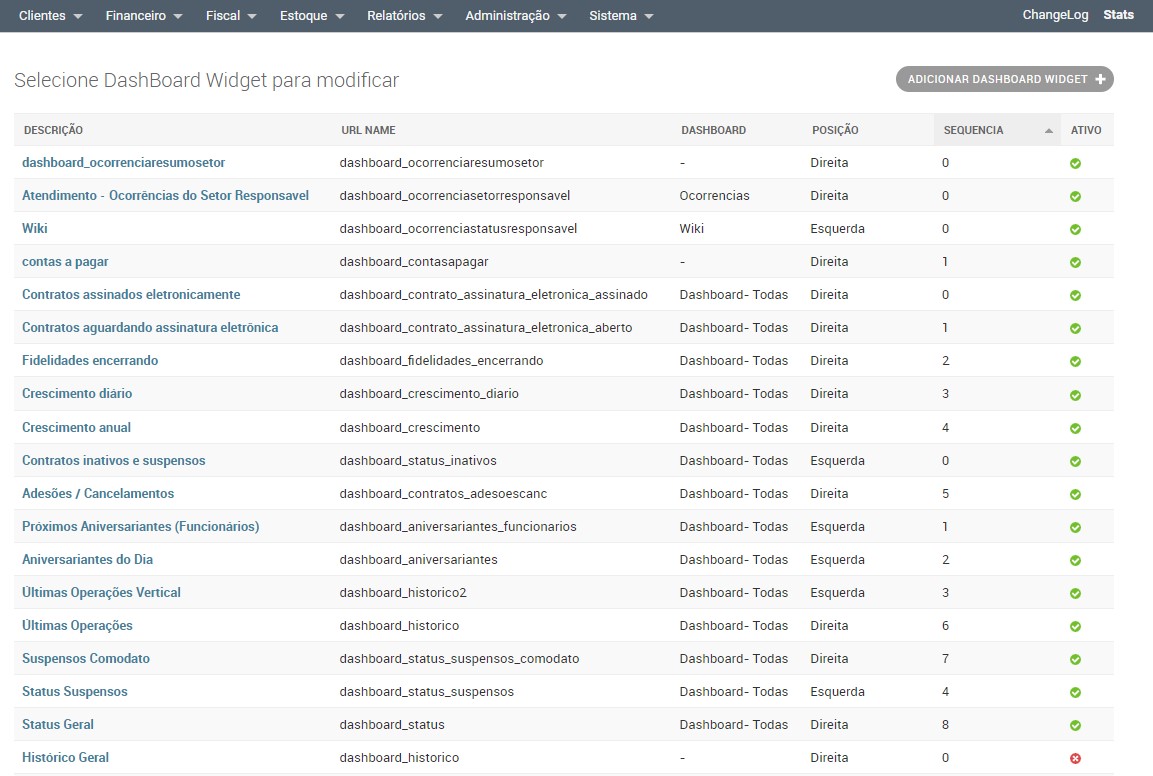Click the active checkmark icon for Fidelidades encerrando
Viewport: 1153px width, 776px height.
[1075, 361]
